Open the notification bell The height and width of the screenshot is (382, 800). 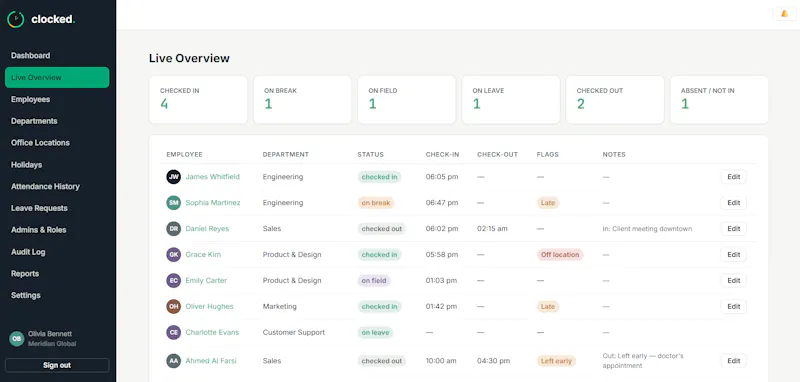pyautogui.click(x=784, y=14)
